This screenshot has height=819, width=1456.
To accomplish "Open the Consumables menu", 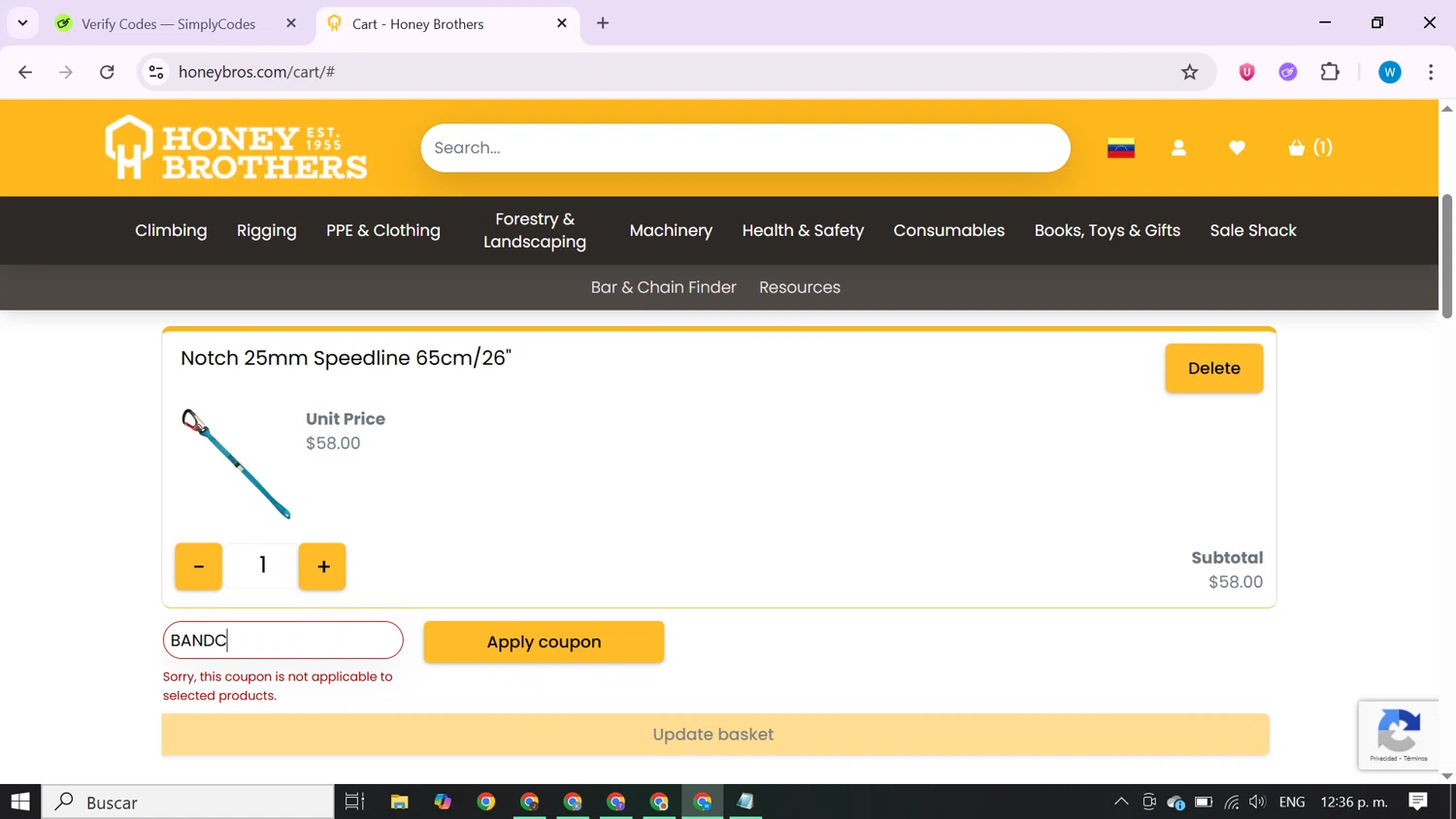I will point(949,231).
